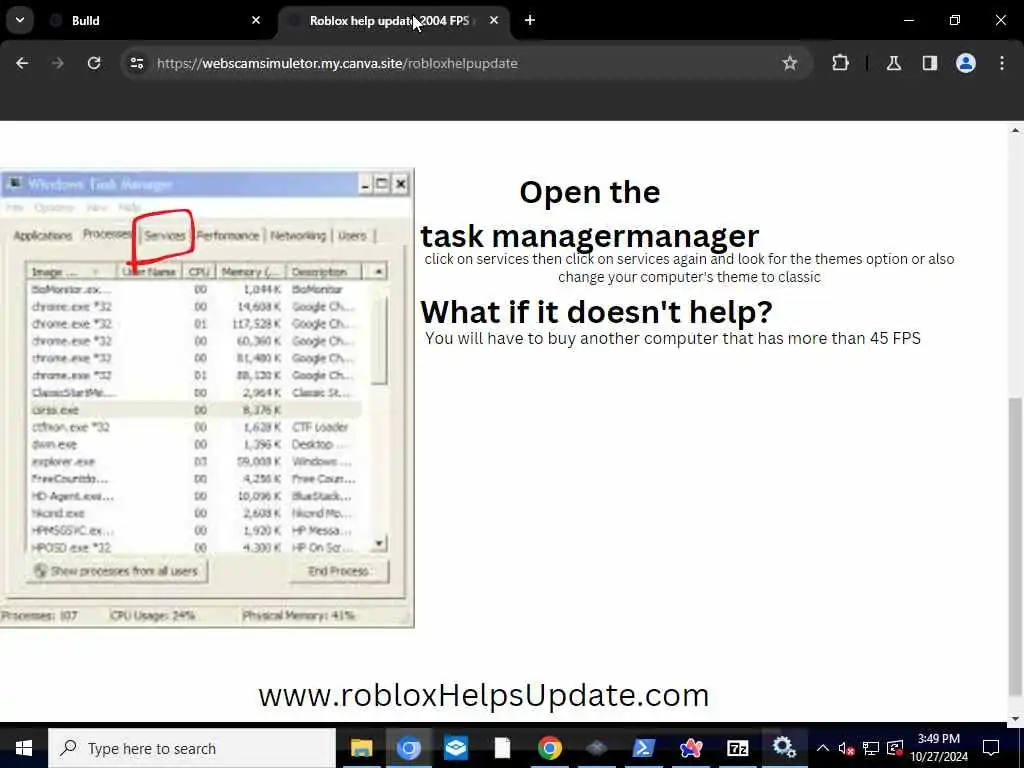Open PowerShell from the taskbar
1024x768 pixels.
[644, 748]
